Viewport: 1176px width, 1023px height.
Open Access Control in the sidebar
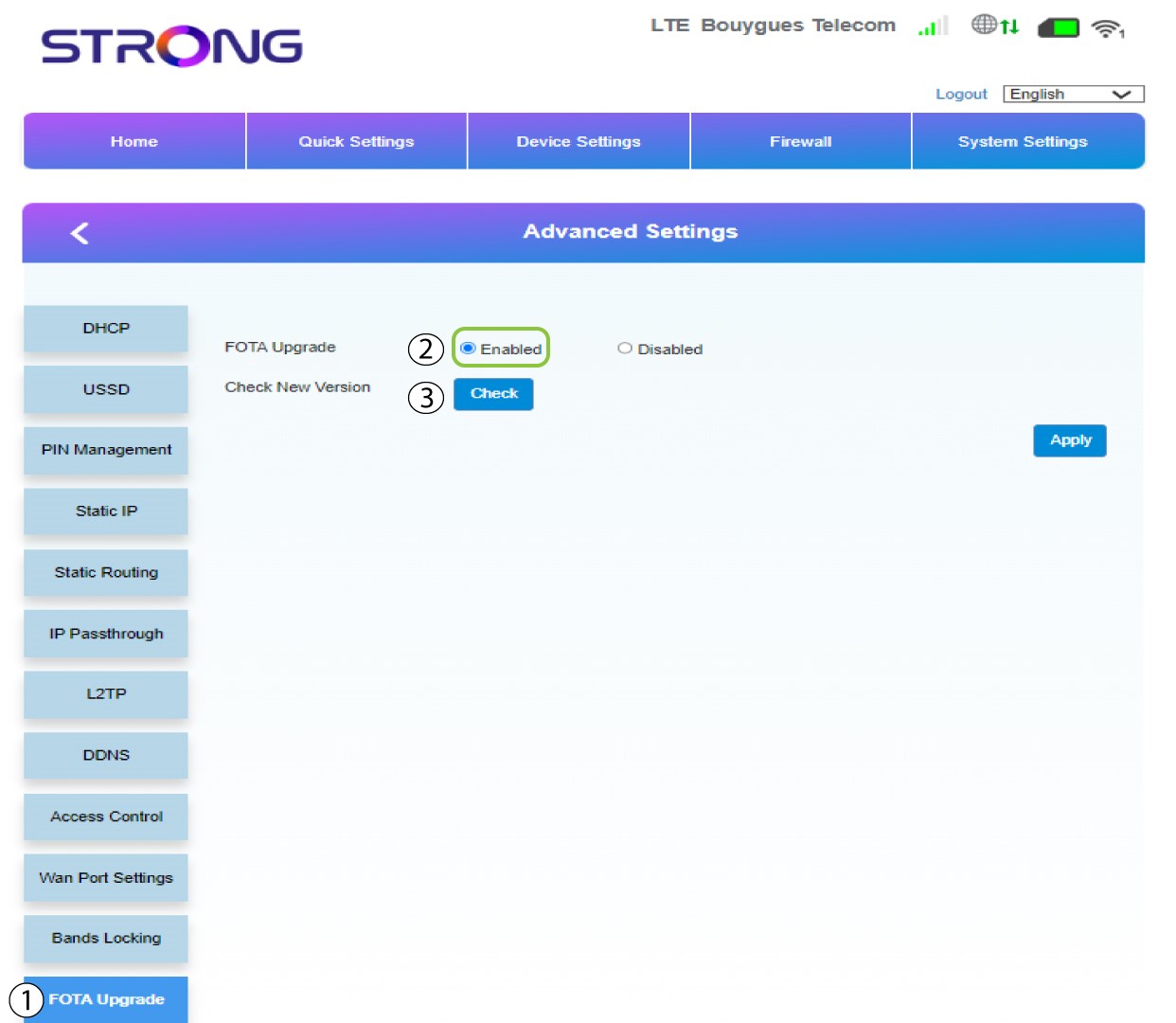pos(106,817)
